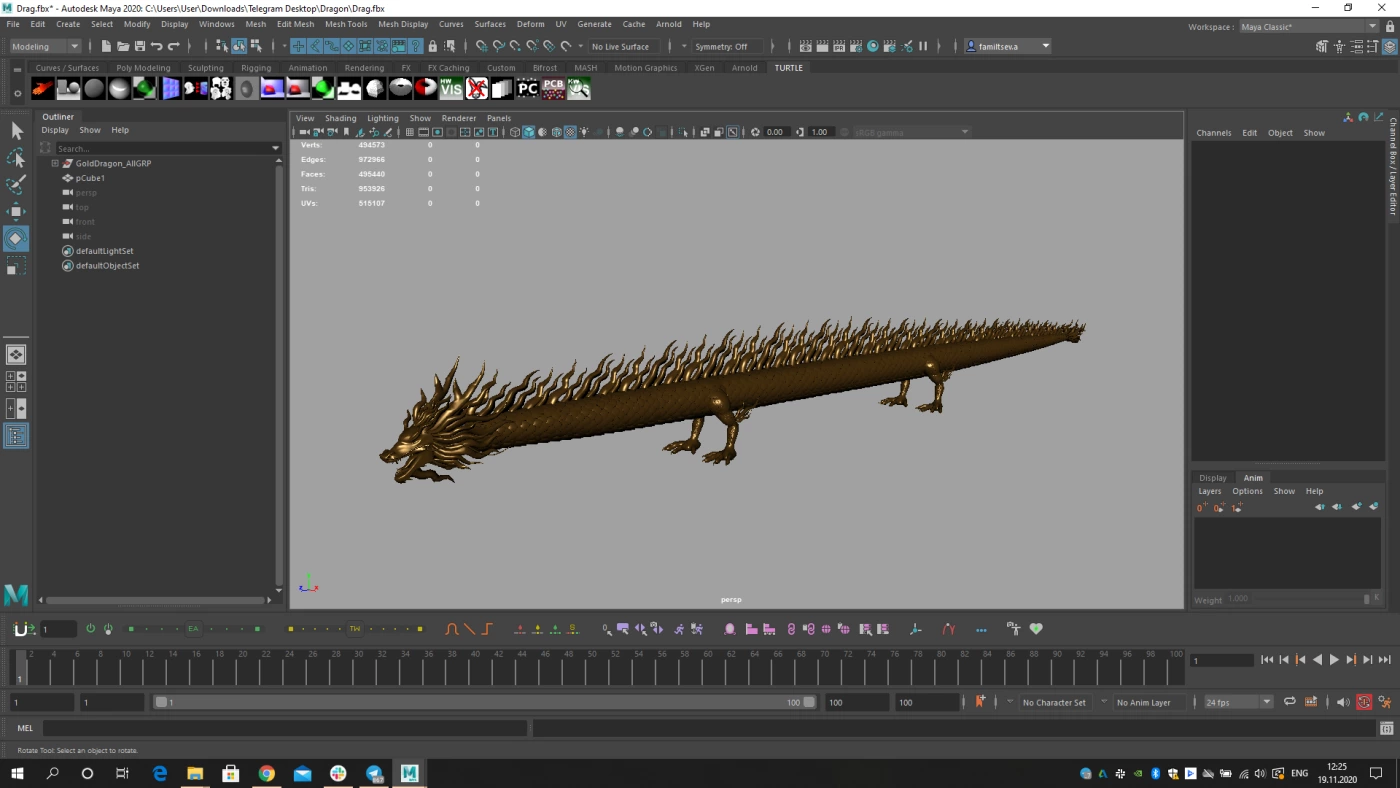Toggle sound mute icon in range slider

(1343, 702)
